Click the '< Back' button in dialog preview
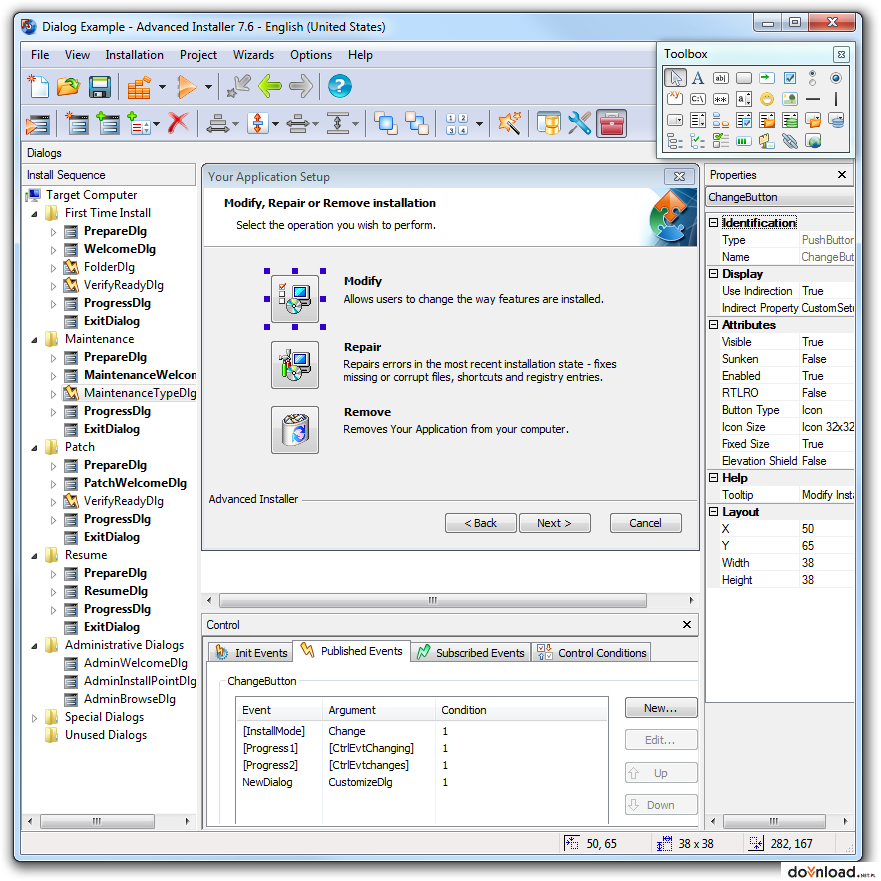881x881 pixels. click(x=480, y=523)
